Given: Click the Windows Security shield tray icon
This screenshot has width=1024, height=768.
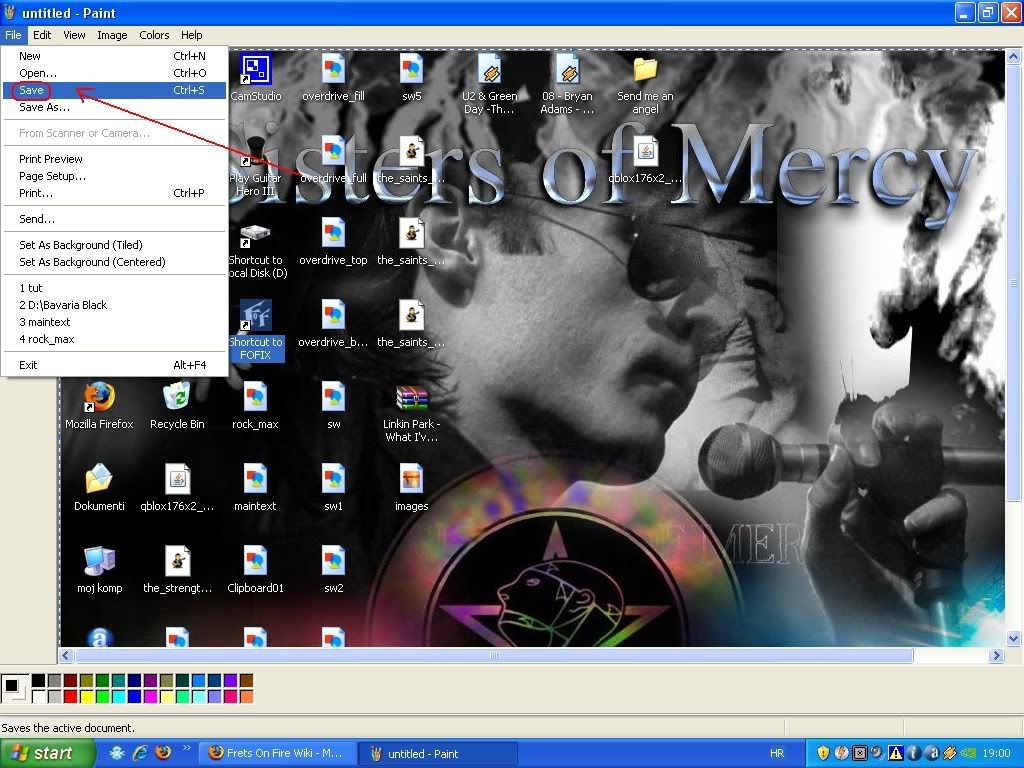Looking at the screenshot, I should (823, 753).
